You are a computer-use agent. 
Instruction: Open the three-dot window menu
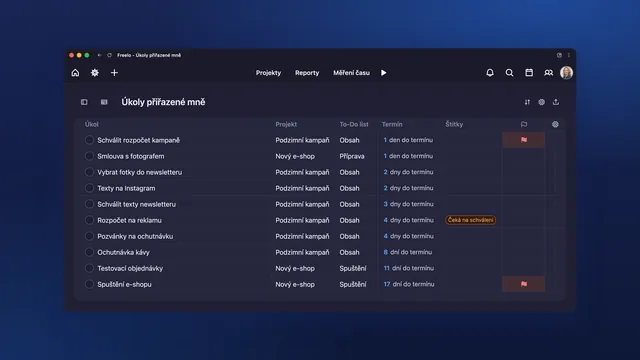tap(569, 55)
